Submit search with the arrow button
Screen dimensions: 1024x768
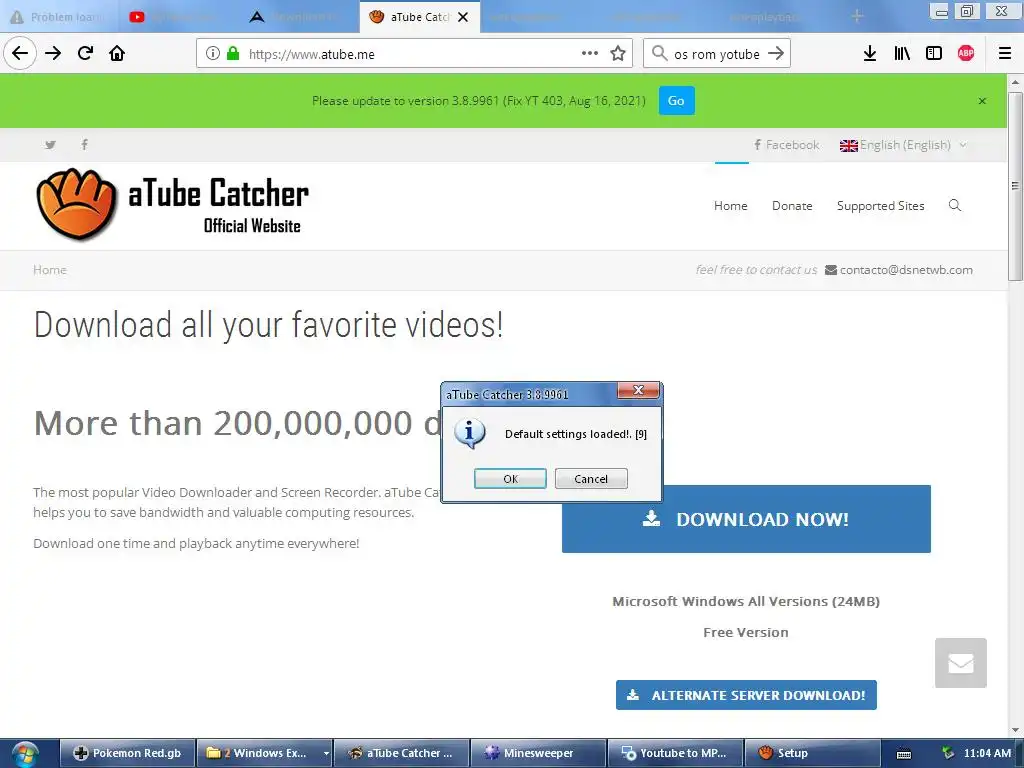(776, 54)
